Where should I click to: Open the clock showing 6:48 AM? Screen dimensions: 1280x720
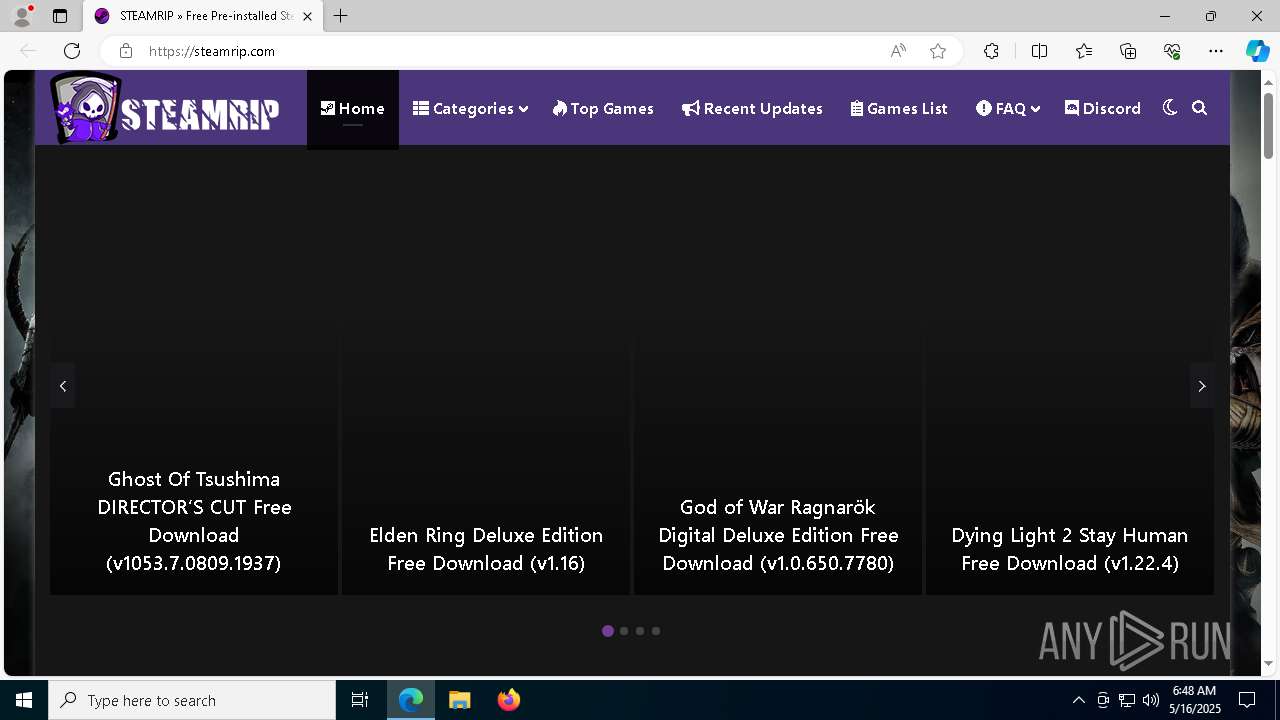click(1195, 700)
